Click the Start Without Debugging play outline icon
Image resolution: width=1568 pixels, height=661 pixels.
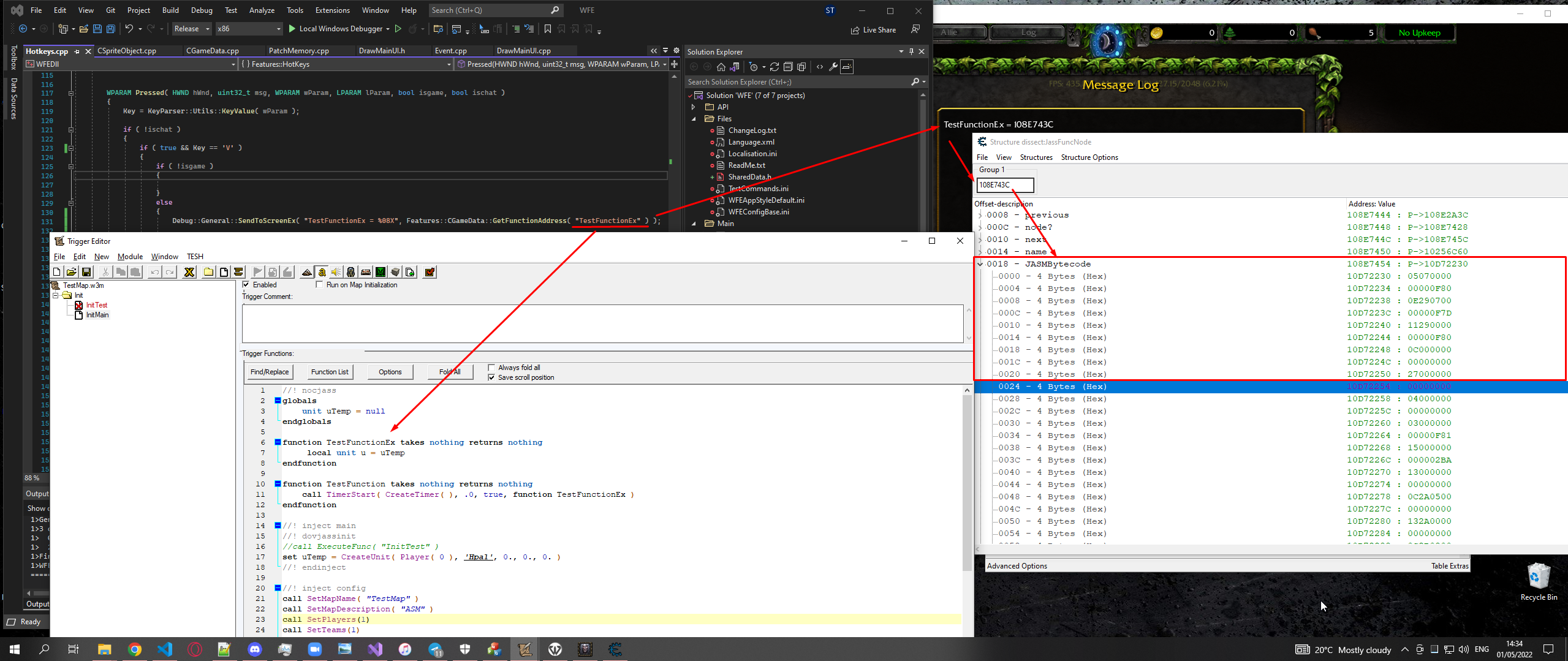coord(398,29)
